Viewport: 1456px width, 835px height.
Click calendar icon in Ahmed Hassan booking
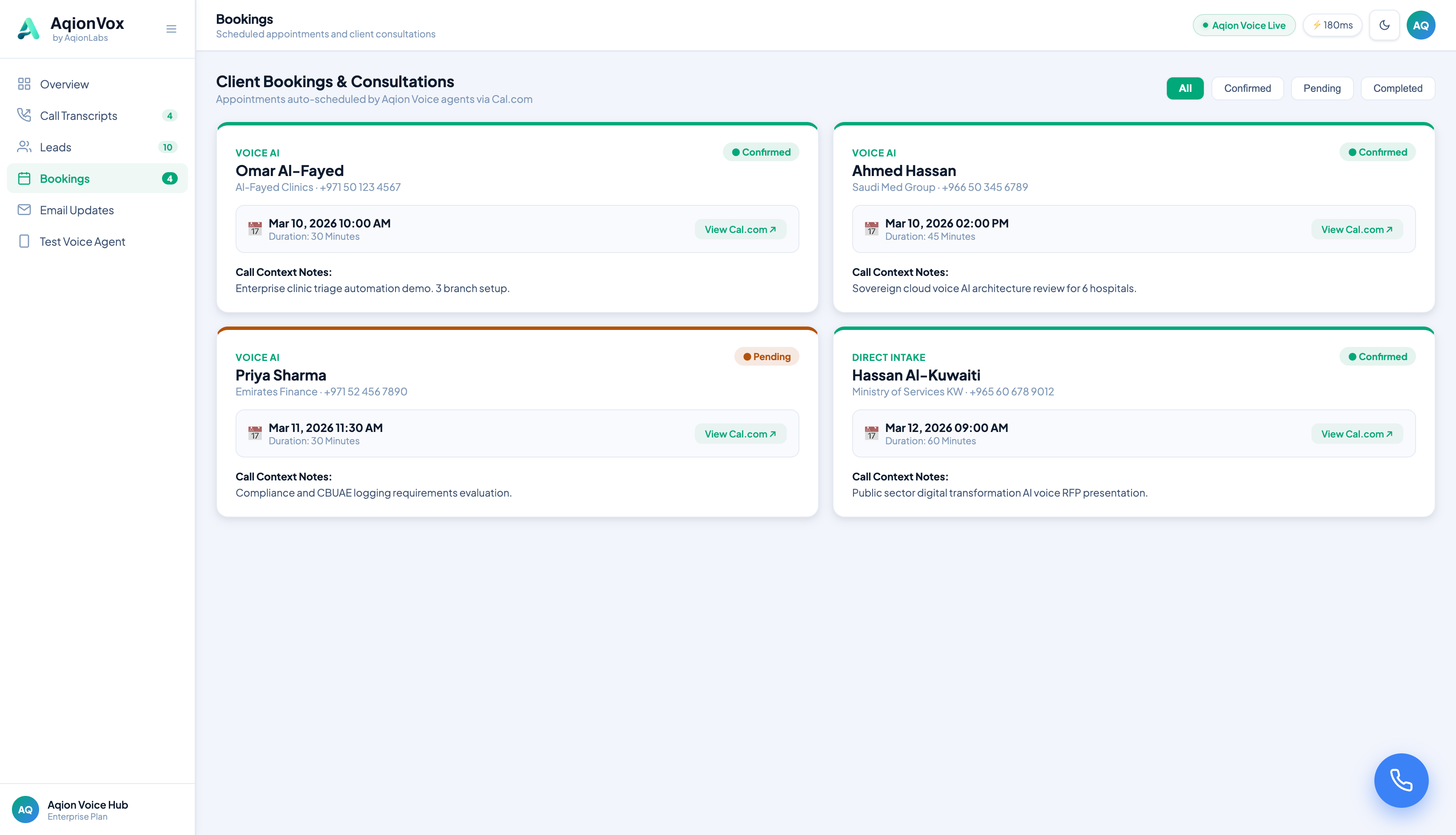872,229
